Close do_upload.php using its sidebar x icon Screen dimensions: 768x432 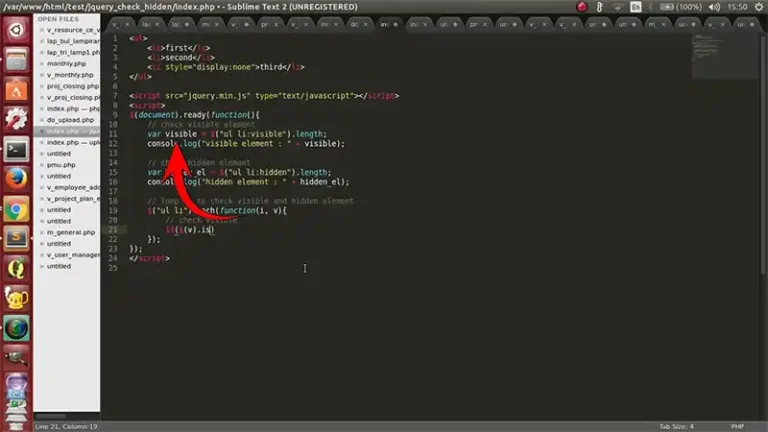click(x=42, y=120)
